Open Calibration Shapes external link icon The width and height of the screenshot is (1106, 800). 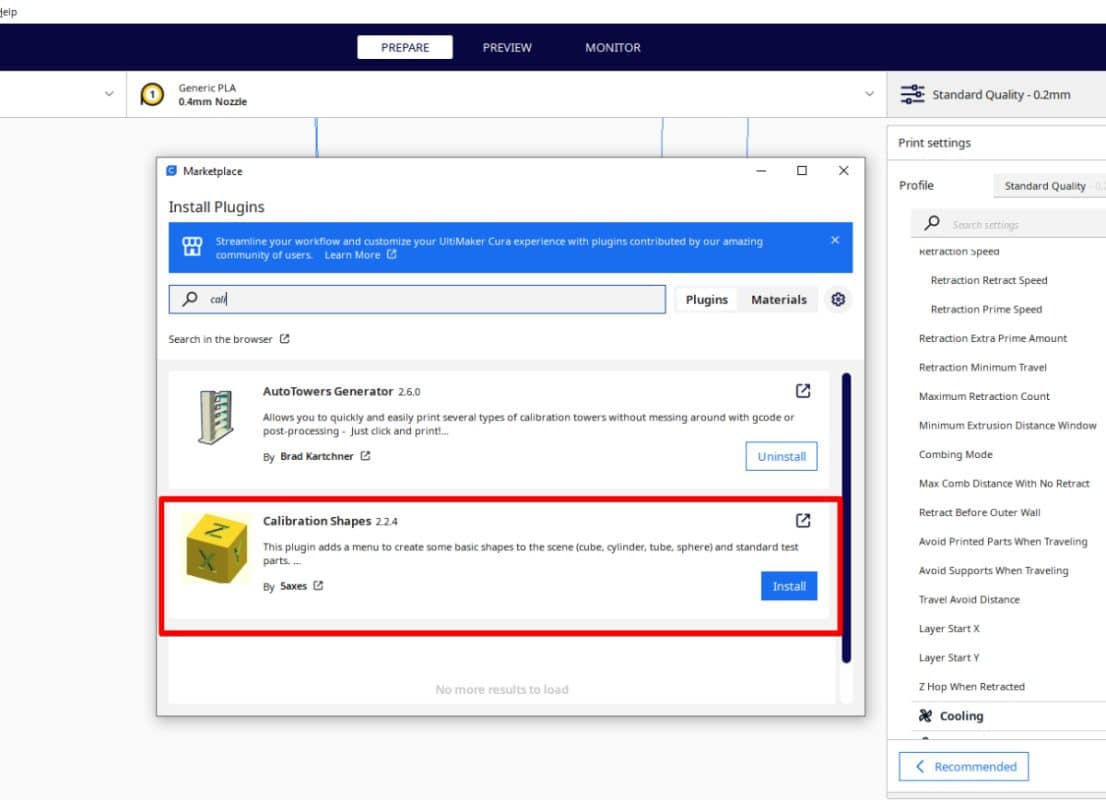coord(802,520)
